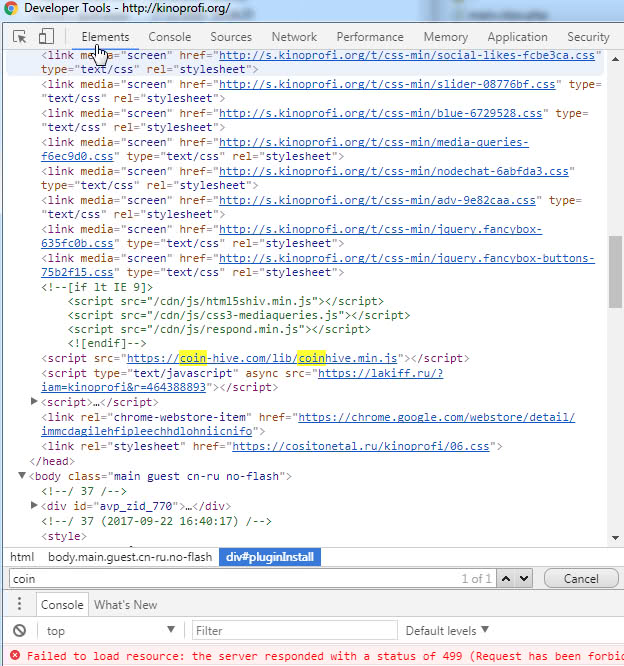Go to previous search result arrow
This screenshot has height=666, width=624.
coord(506,579)
